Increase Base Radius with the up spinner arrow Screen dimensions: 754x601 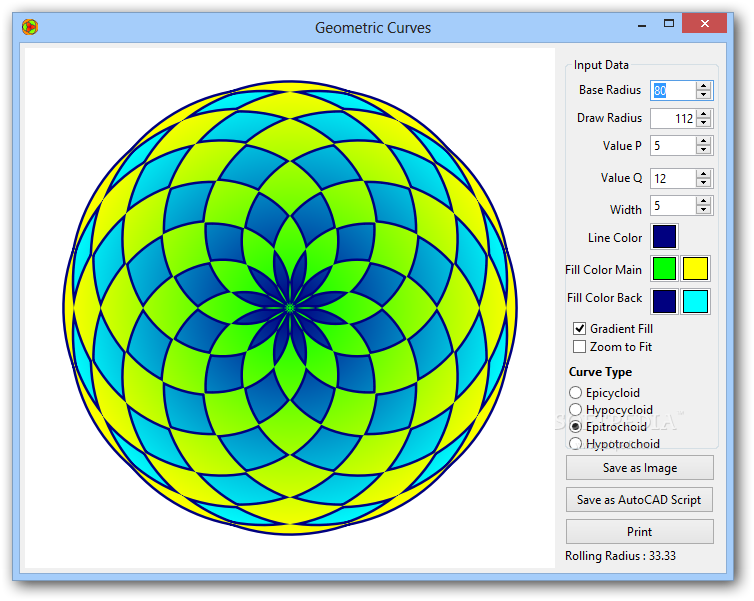pos(704,86)
